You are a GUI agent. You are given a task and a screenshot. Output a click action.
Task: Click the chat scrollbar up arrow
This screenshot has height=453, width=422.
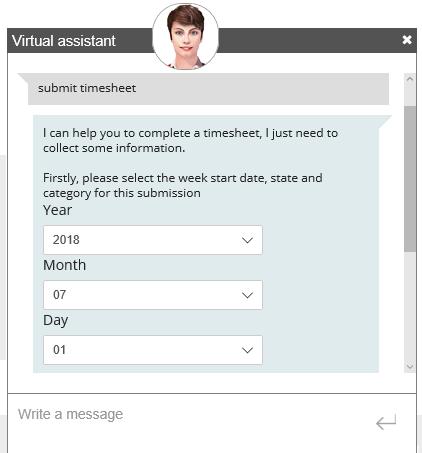coord(410,79)
